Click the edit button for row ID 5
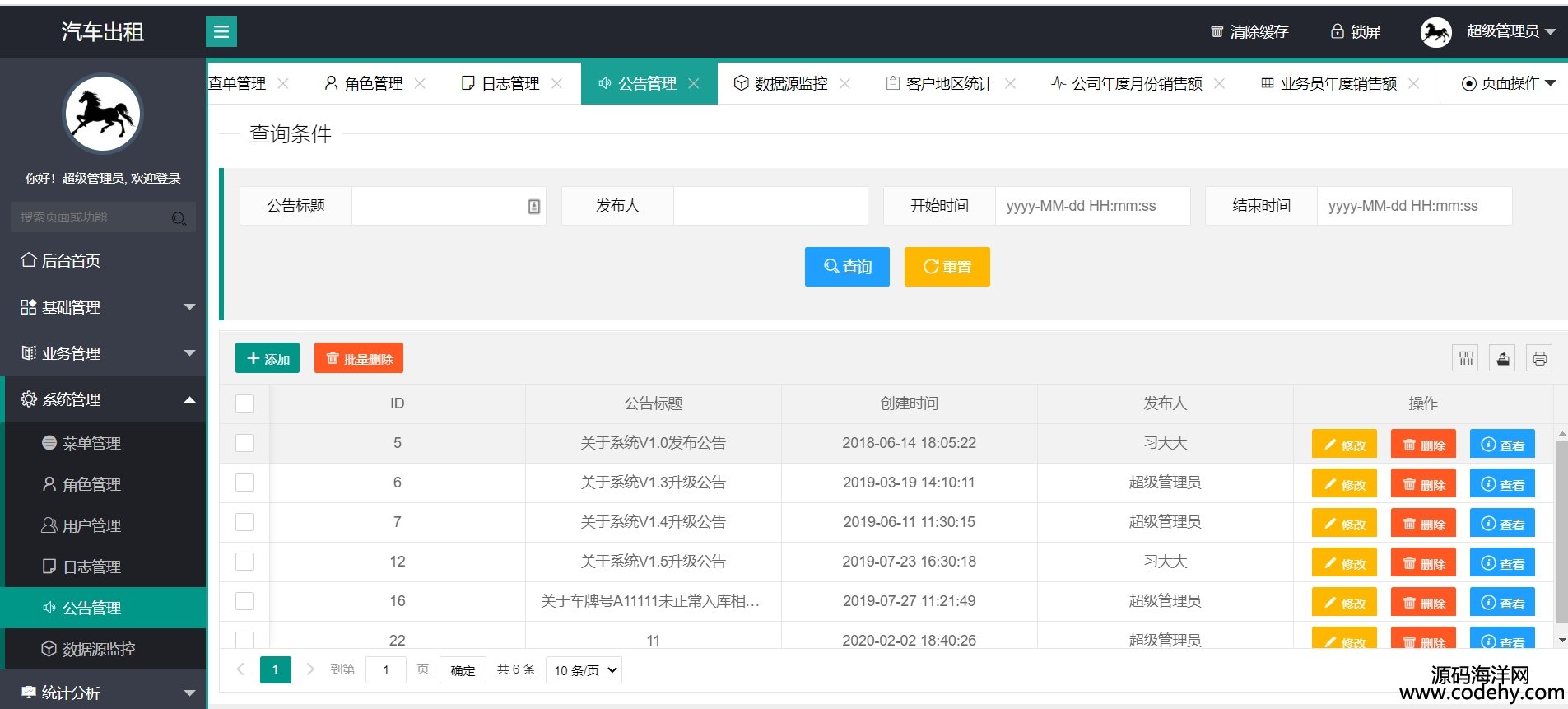Viewport: 1568px width, 709px height. [x=1344, y=444]
